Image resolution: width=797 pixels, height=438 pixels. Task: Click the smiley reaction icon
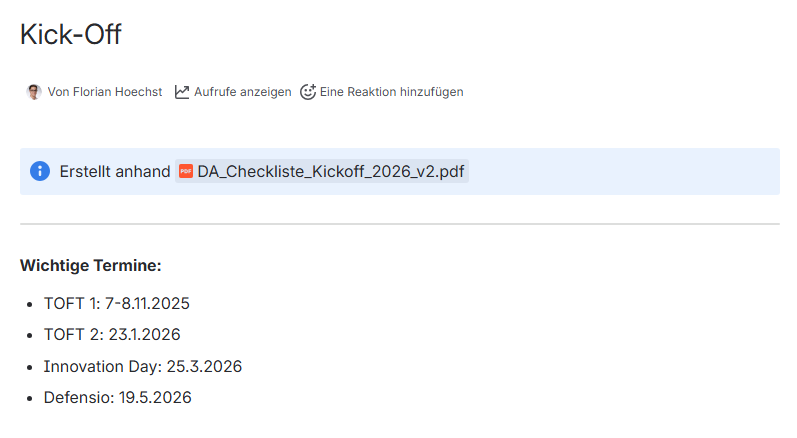(308, 92)
